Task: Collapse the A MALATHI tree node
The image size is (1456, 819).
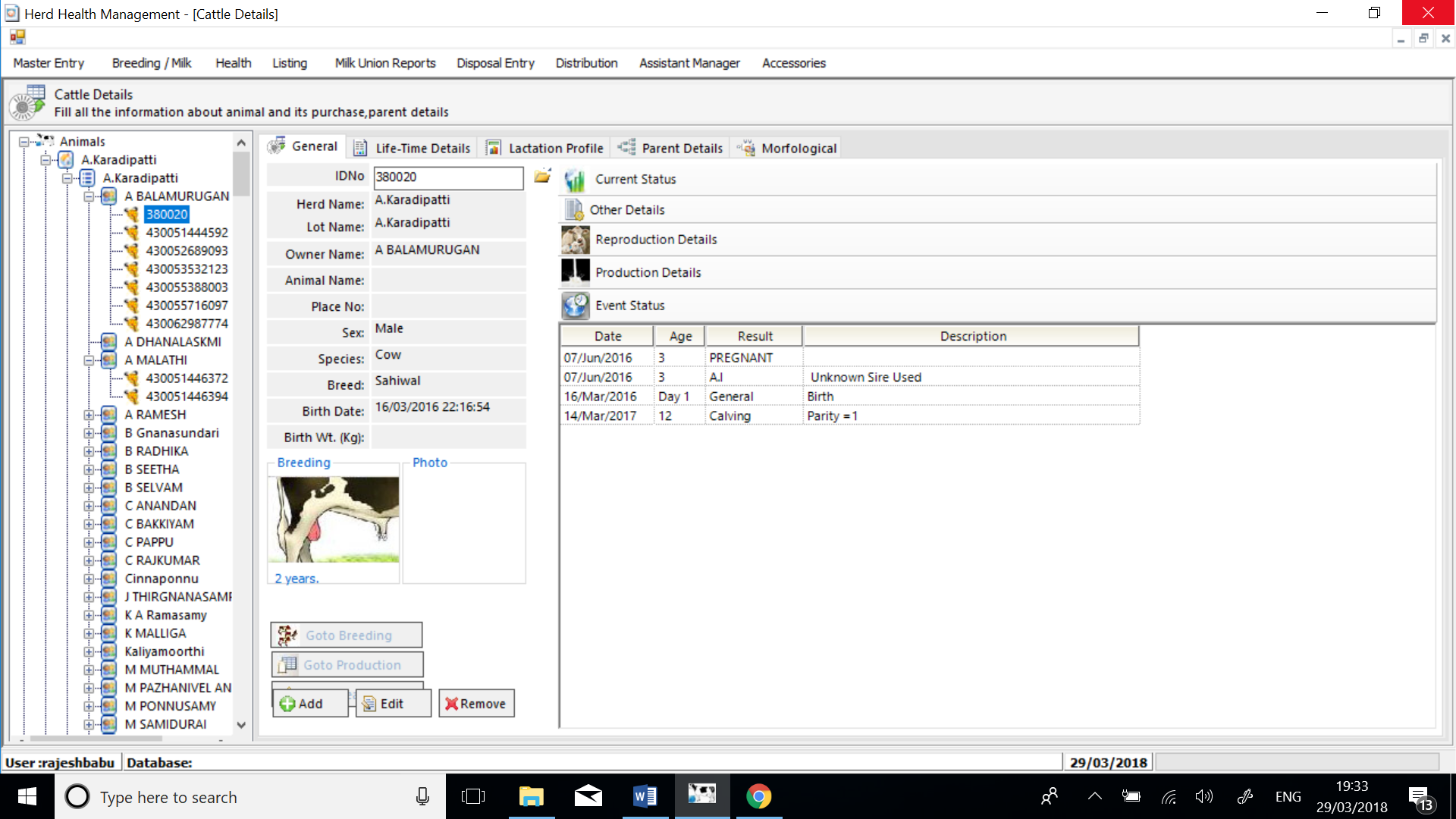Action: point(89,360)
